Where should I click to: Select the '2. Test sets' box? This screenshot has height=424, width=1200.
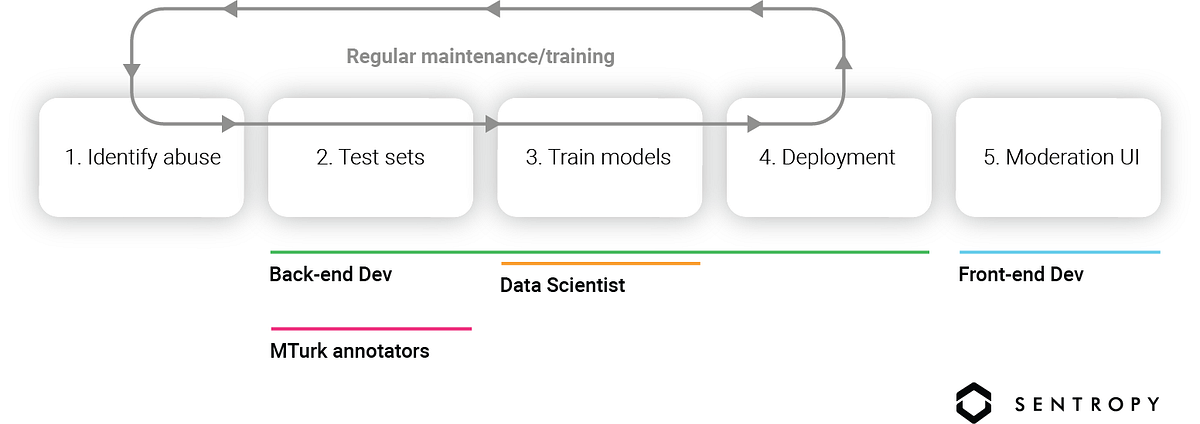click(x=370, y=157)
